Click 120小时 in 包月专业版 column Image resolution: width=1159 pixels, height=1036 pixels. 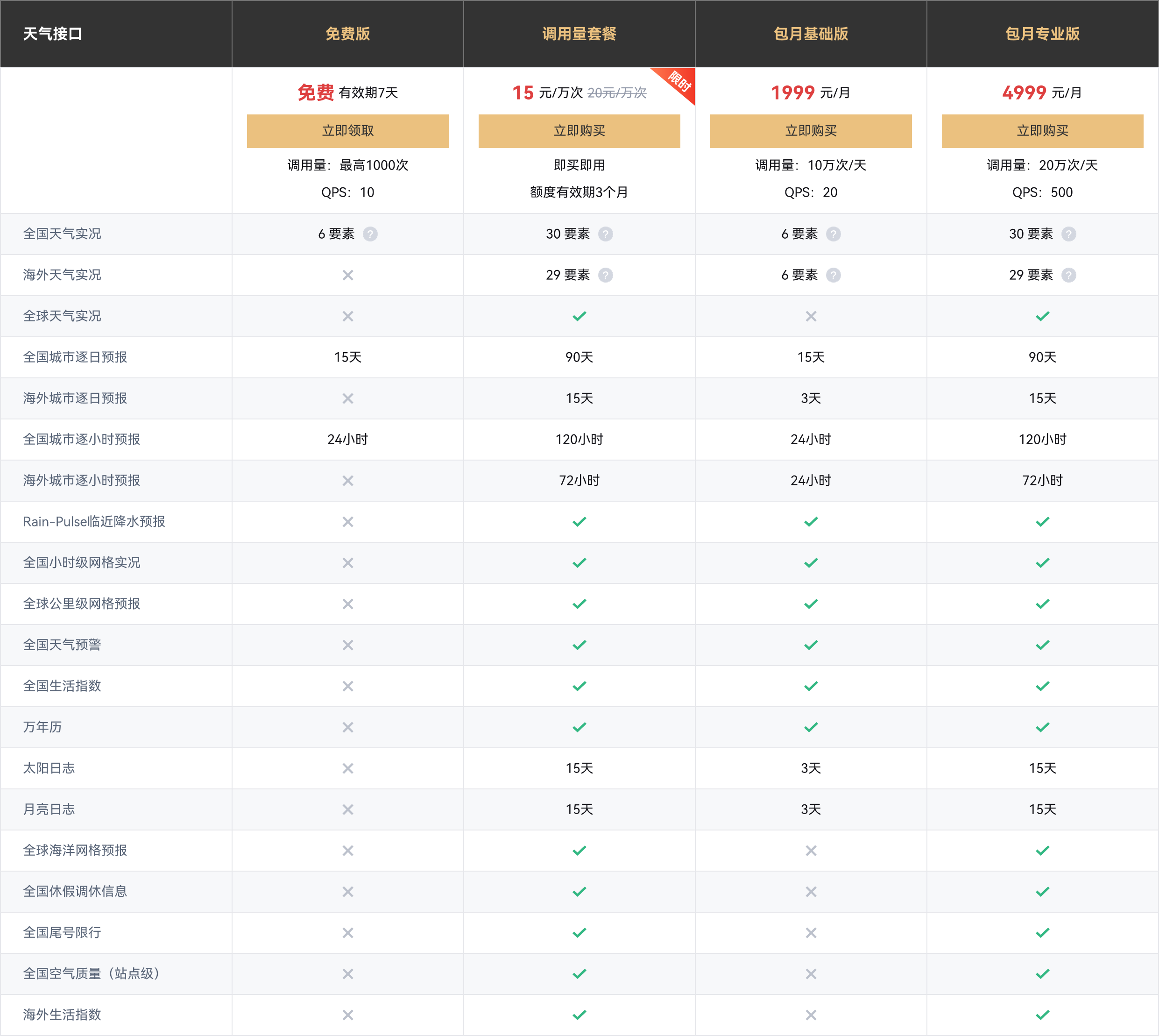(1042, 440)
